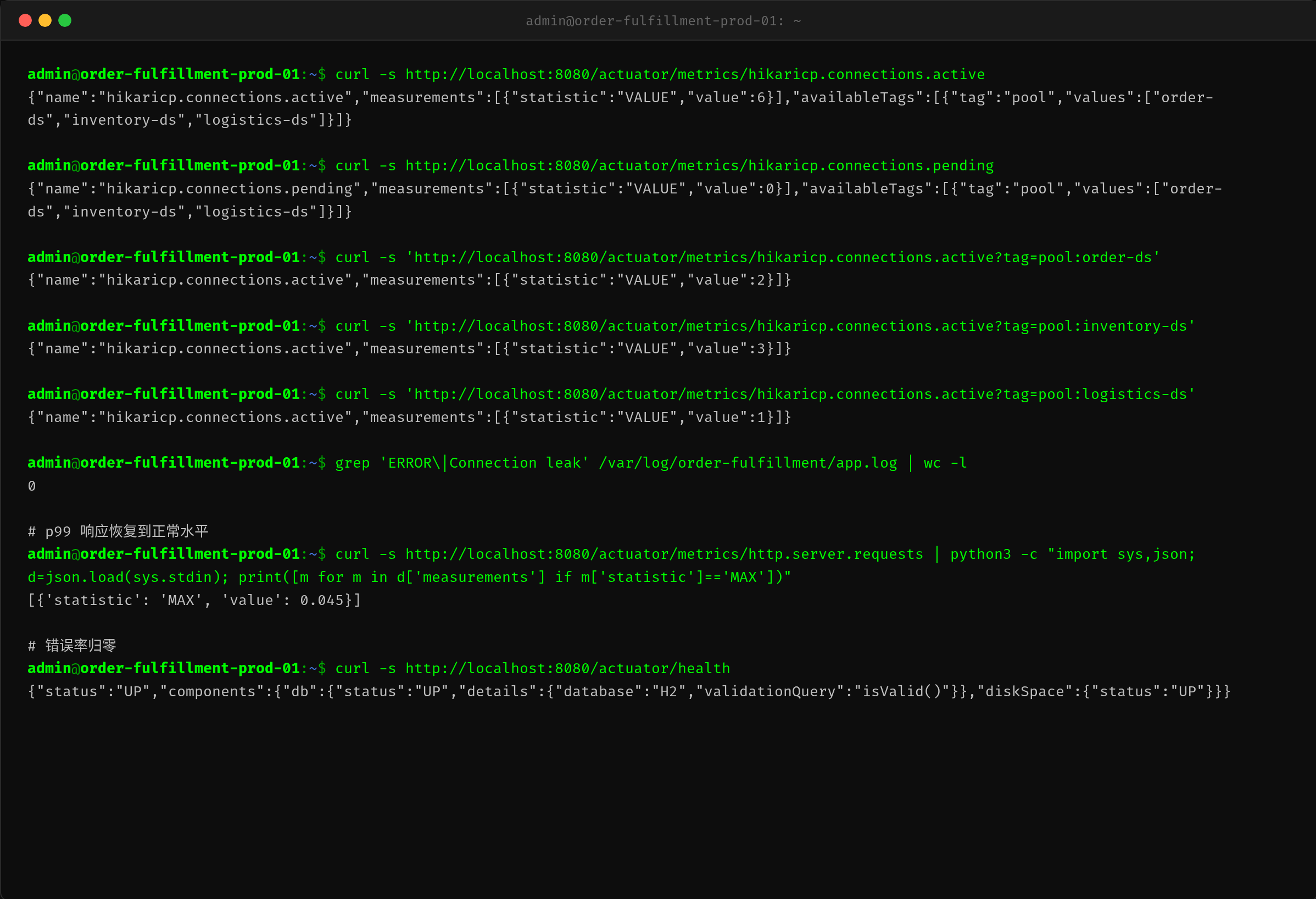Click the URL with tag=pool:order-ds
The image size is (1316, 899).
783,258
